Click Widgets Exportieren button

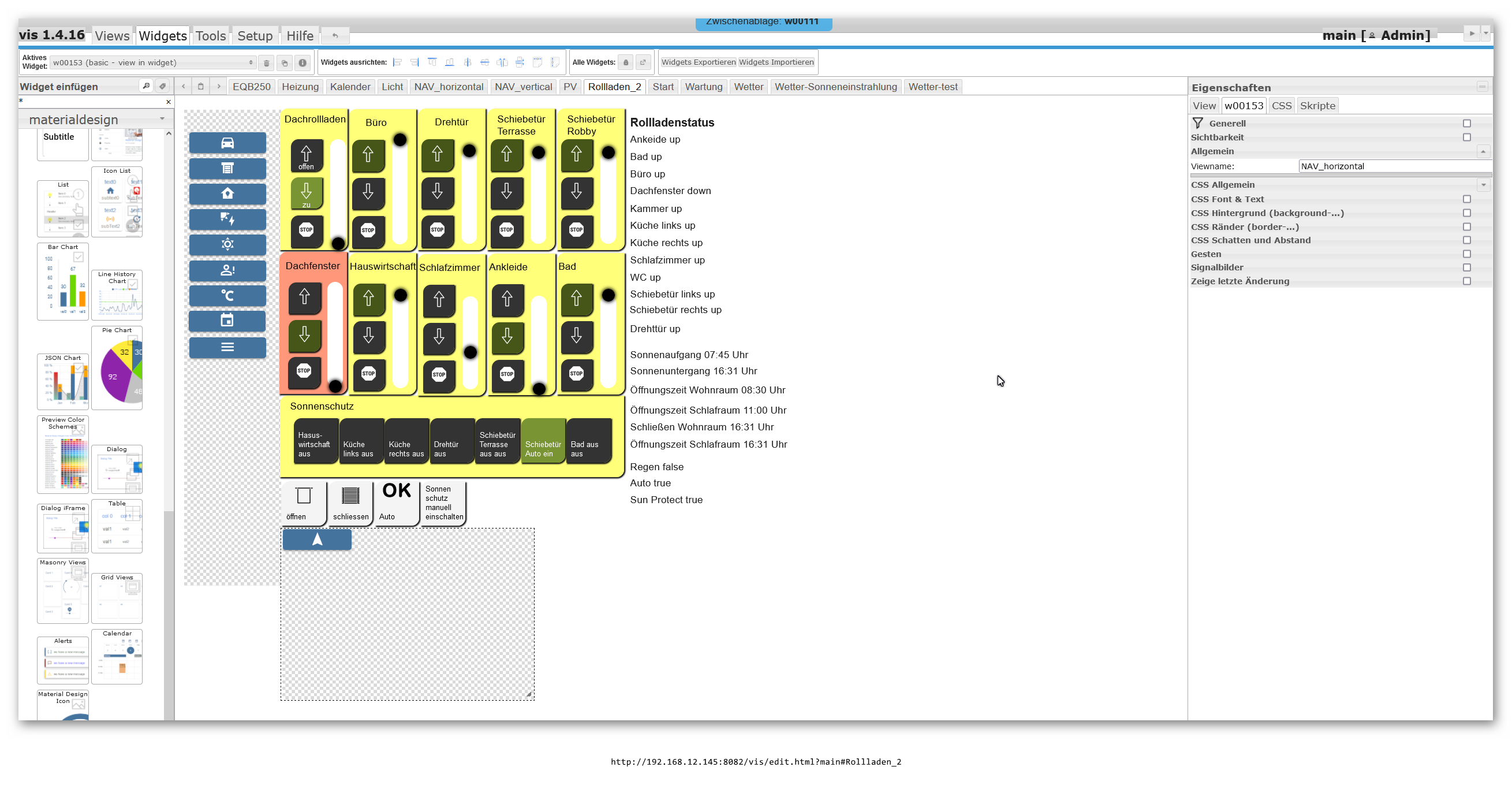pyautogui.click(x=698, y=62)
